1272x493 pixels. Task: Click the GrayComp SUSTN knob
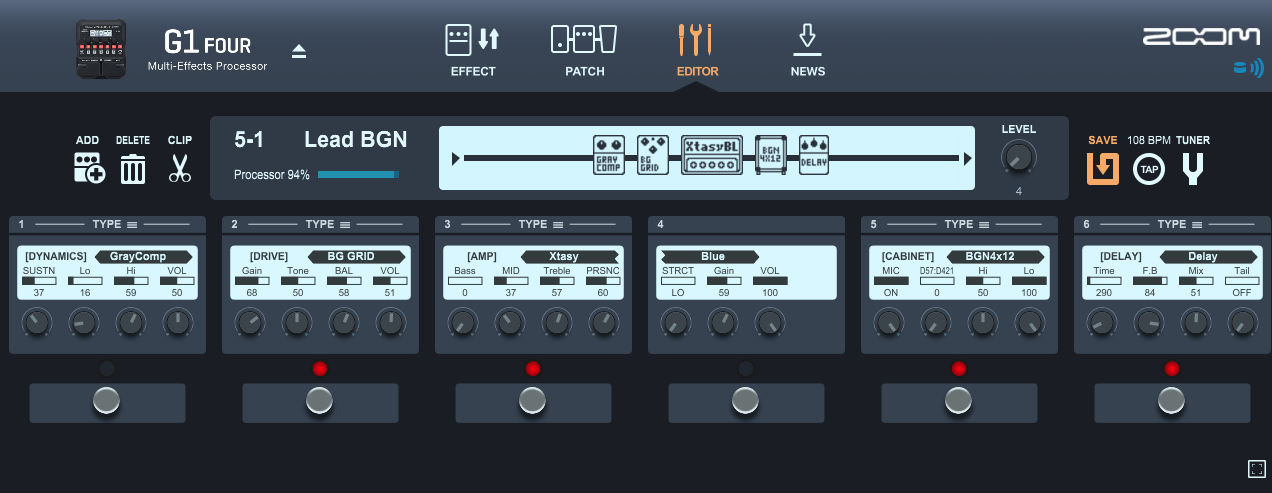[37, 322]
